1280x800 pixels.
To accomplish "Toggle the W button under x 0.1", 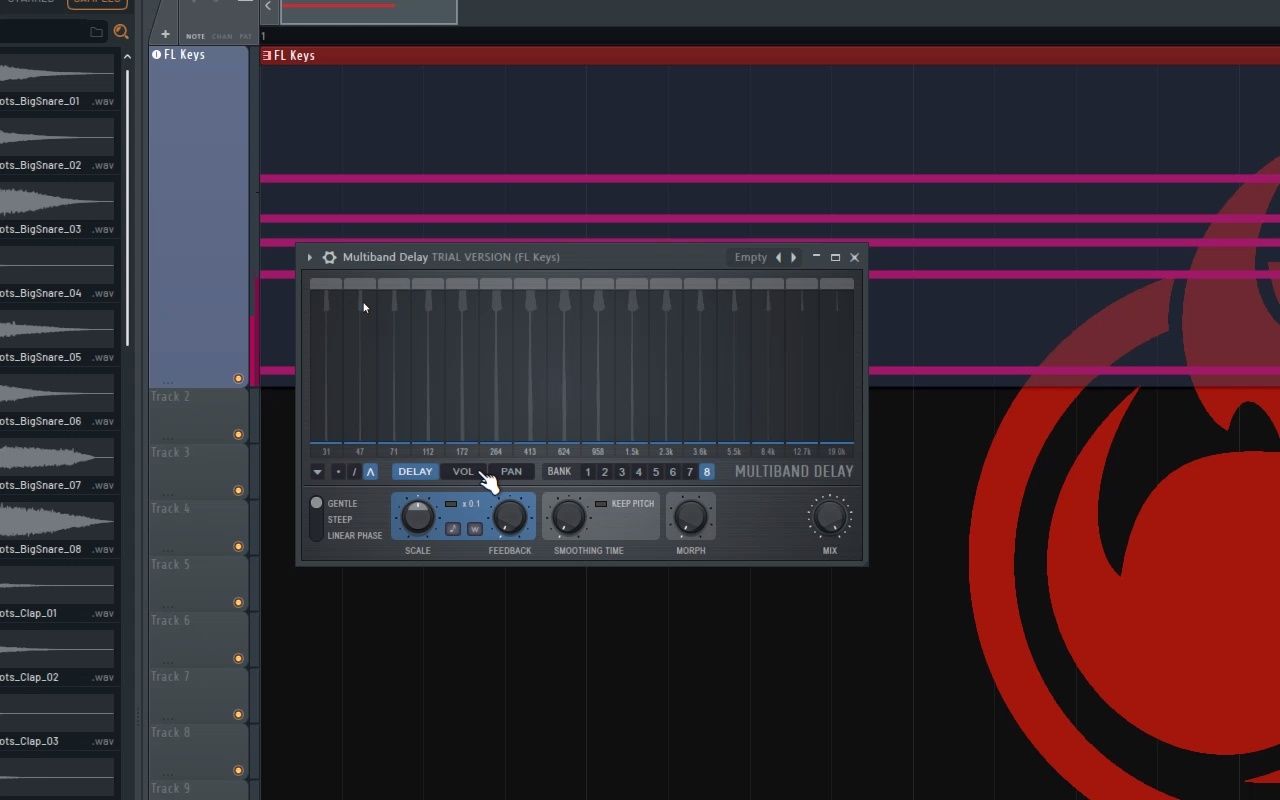I will 475,529.
